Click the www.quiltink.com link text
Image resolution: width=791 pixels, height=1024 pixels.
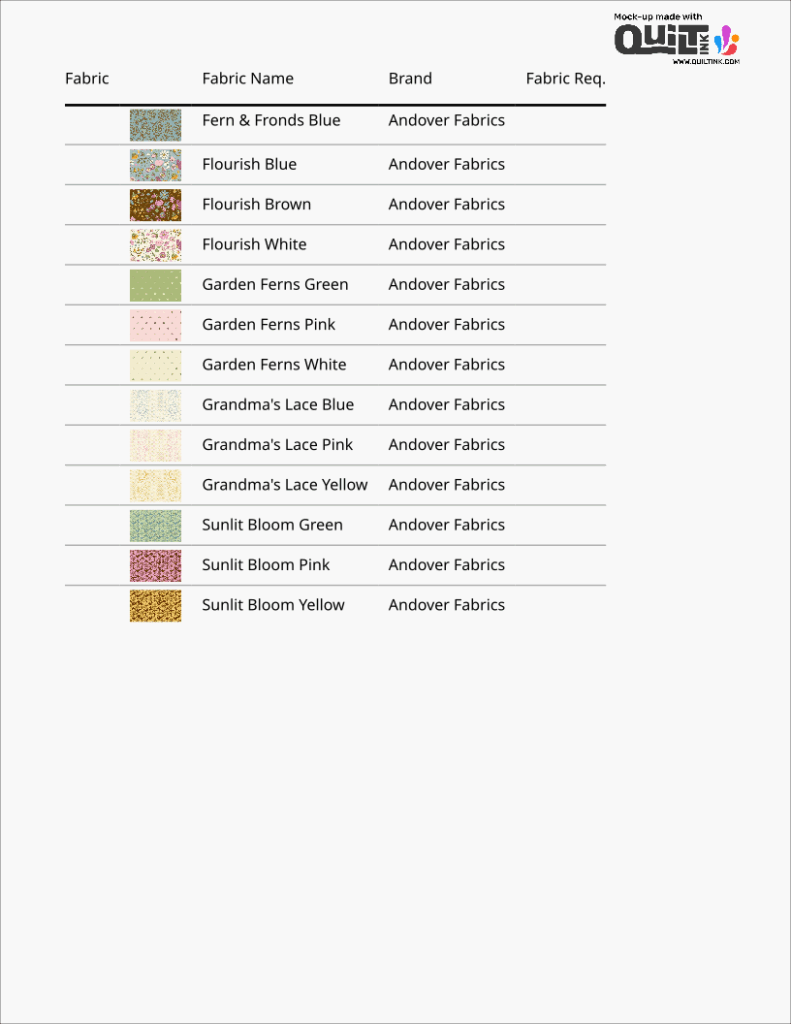click(706, 62)
